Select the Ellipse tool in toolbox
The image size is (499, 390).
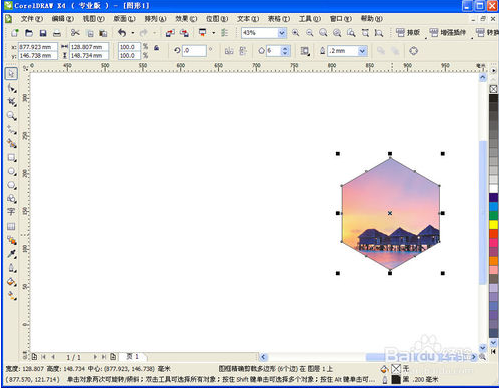point(12,171)
